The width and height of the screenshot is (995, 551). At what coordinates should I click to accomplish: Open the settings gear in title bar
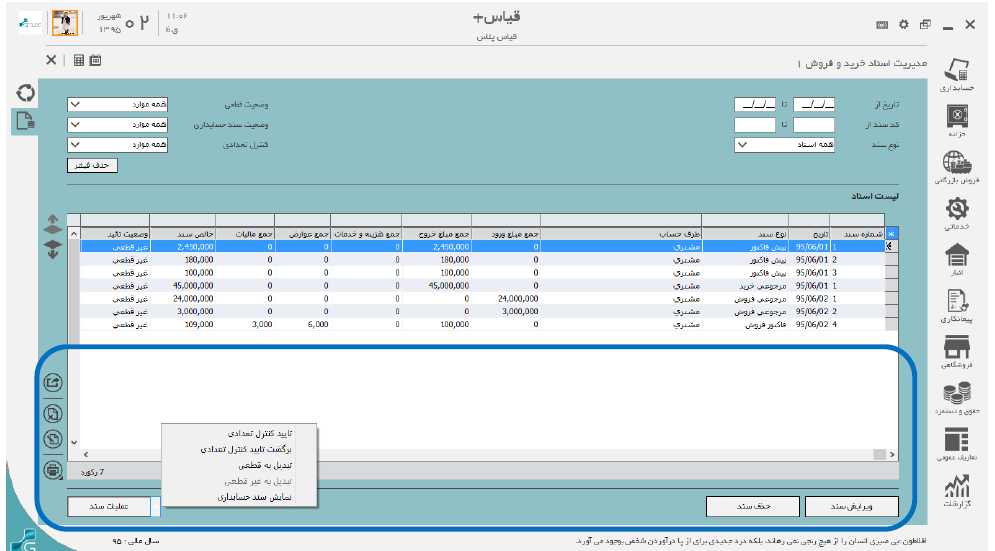tap(903, 25)
